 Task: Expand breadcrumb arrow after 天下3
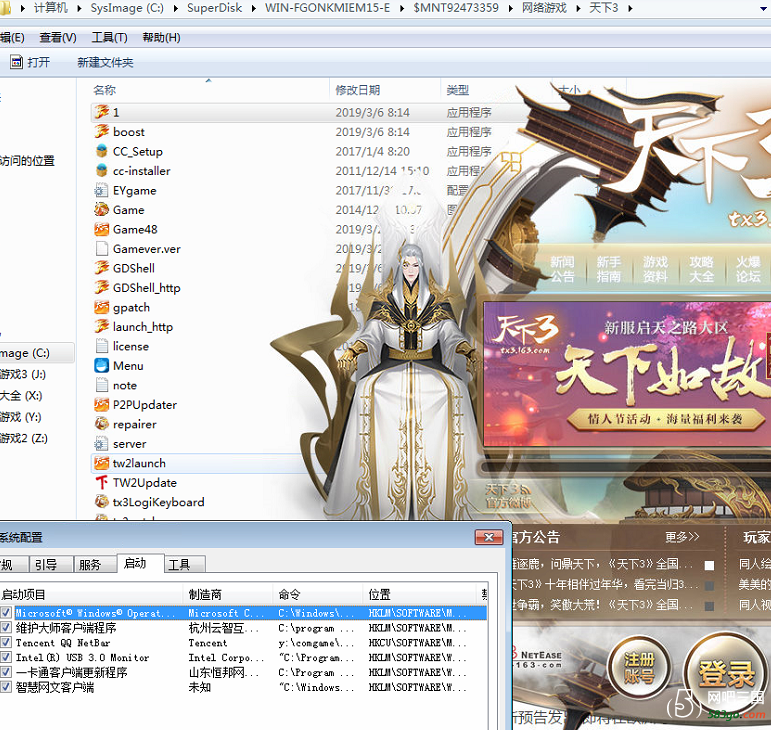point(630,8)
